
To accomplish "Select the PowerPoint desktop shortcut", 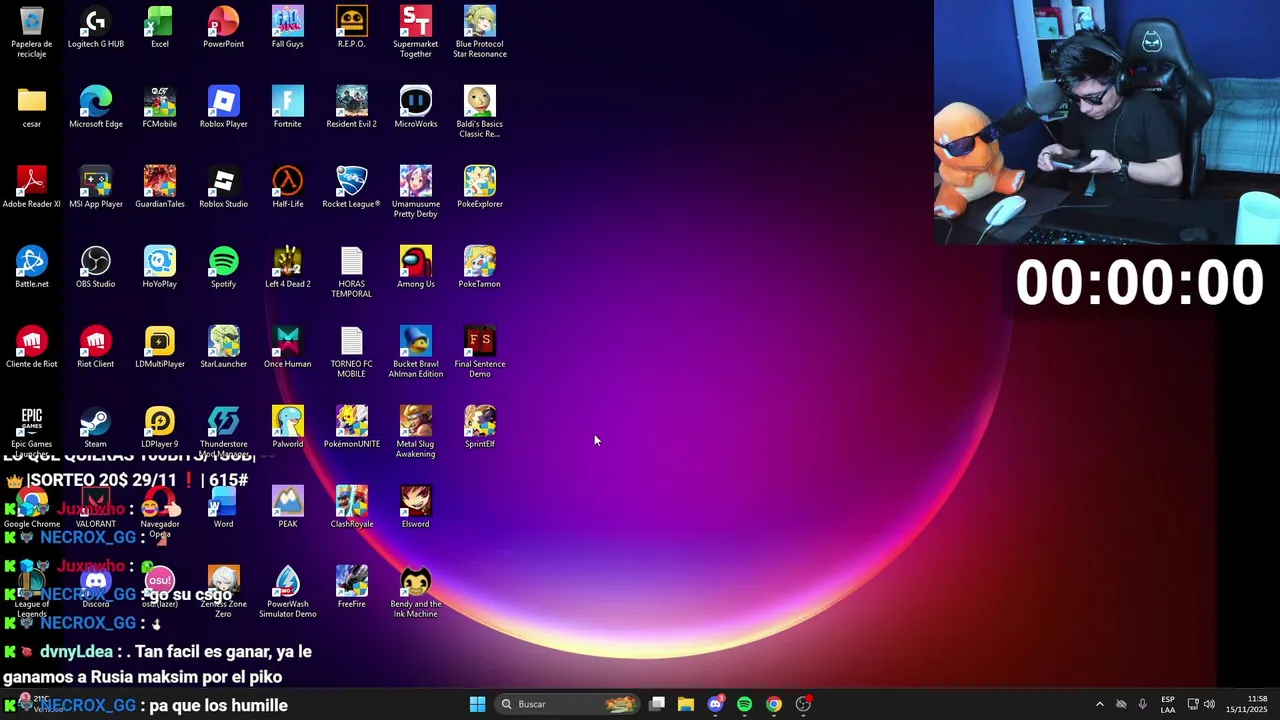I will point(224,27).
